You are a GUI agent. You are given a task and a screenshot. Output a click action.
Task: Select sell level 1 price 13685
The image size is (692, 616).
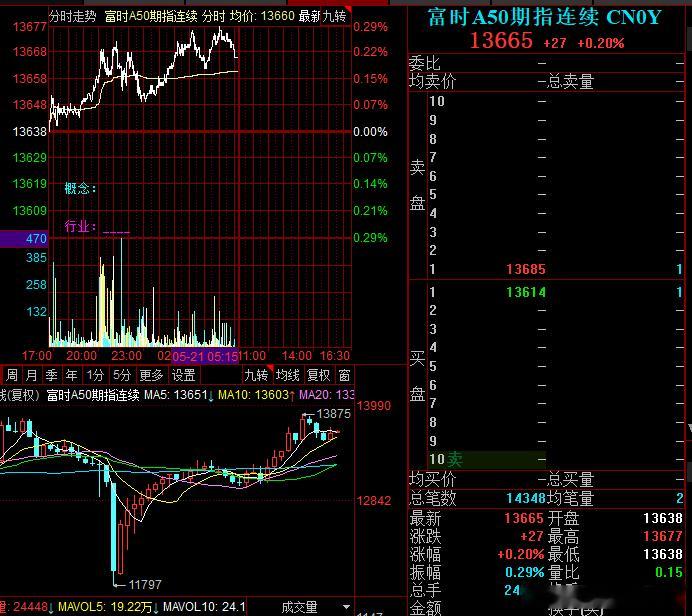pyautogui.click(x=526, y=269)
